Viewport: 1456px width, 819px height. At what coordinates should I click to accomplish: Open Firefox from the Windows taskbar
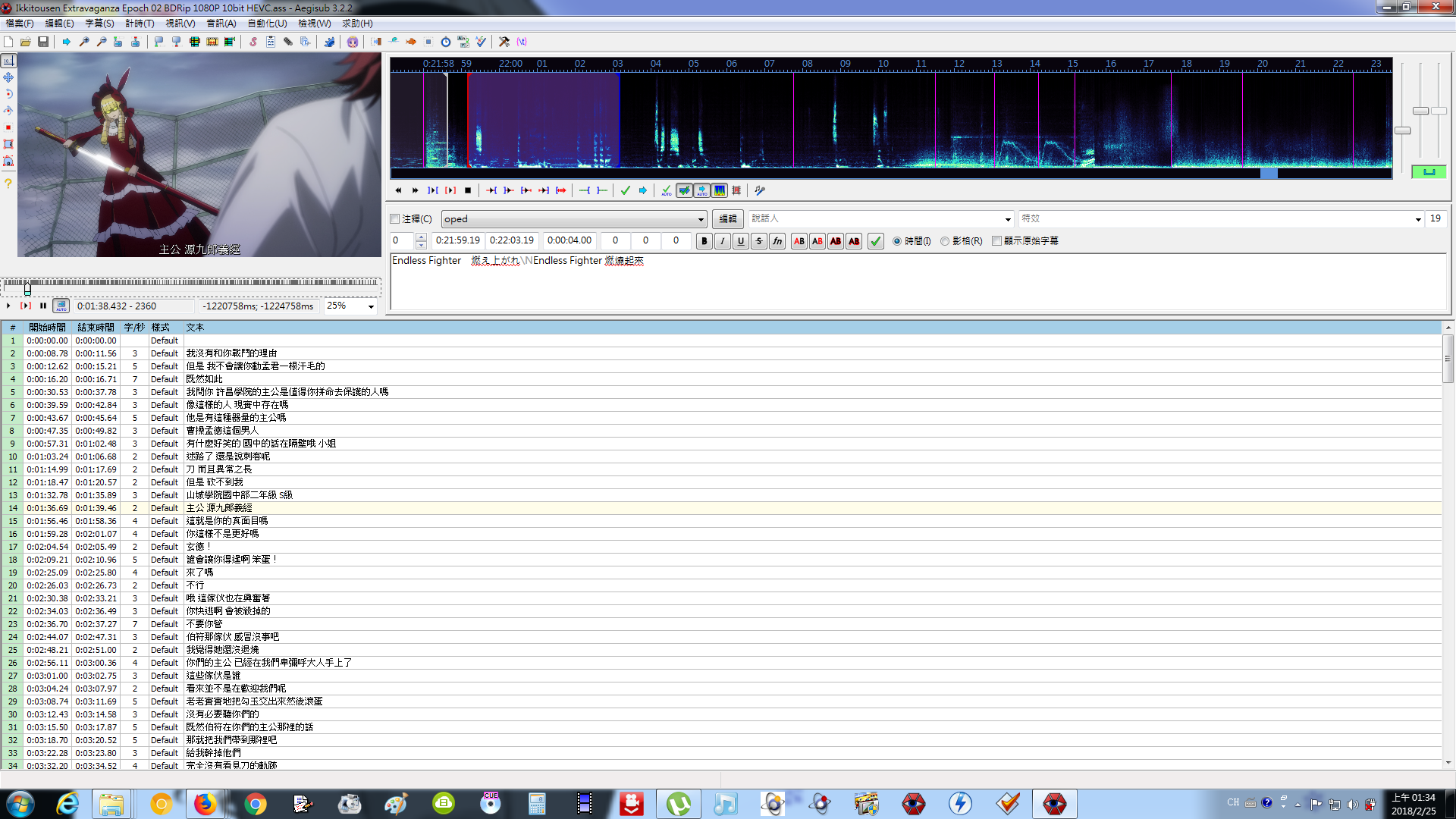point(205,804)
